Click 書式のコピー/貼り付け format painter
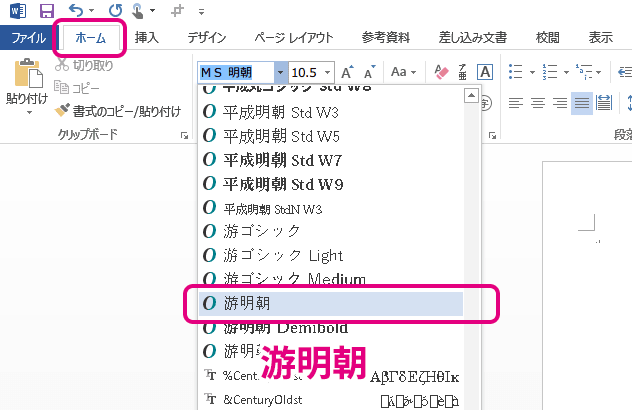Image resolution: width=632 pixels, height=410 pixels. coord(118,111)
